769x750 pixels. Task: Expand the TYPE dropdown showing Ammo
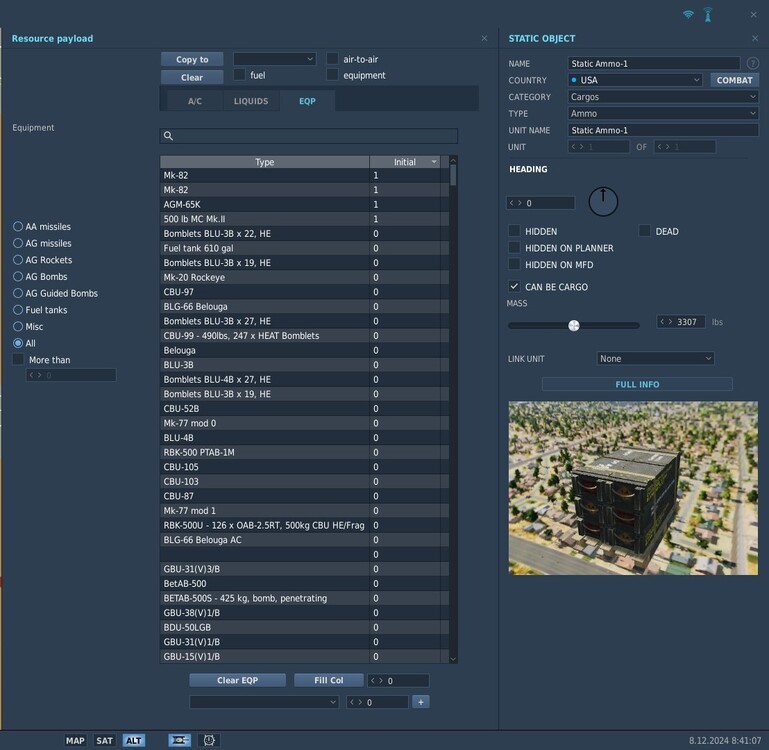663,114
